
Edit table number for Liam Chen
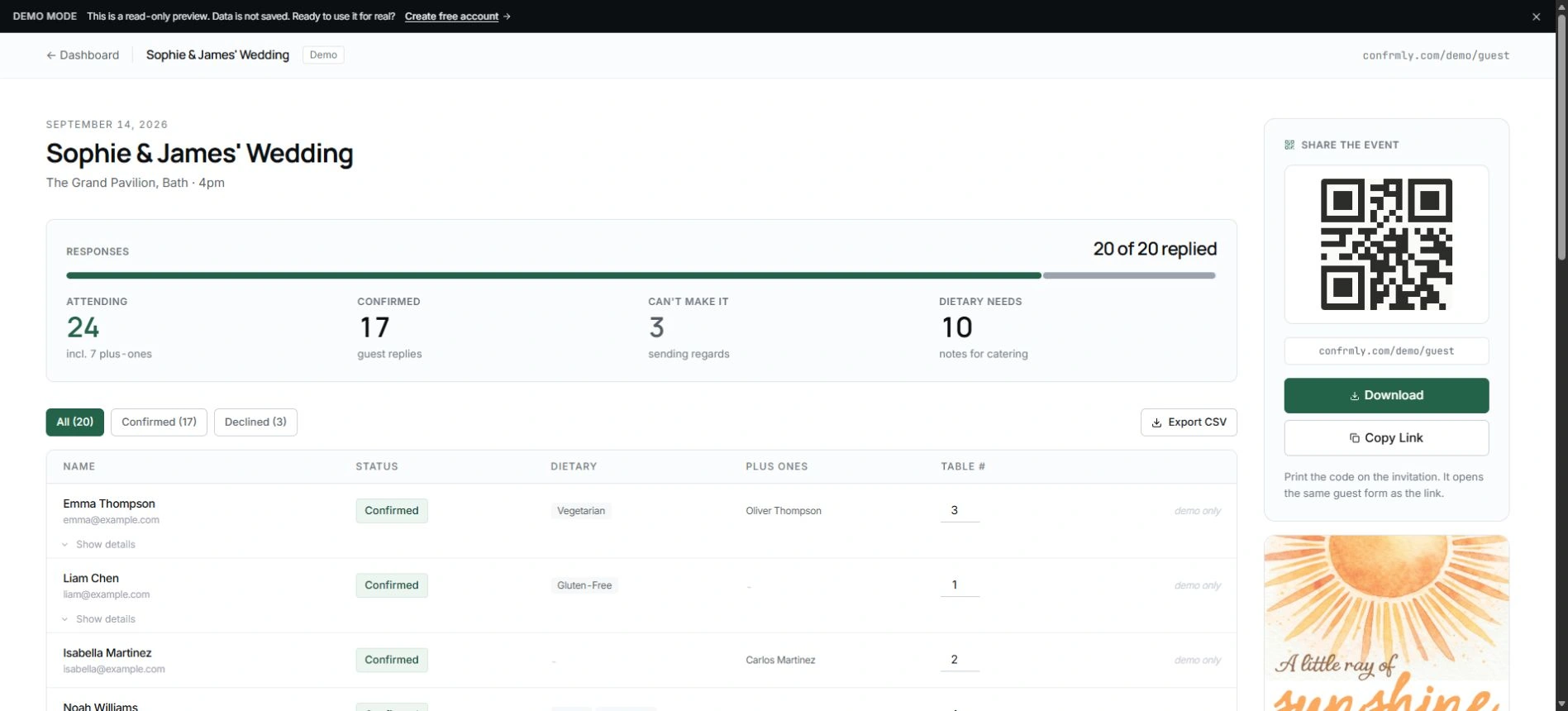pyautogui.click(x=960, y=585)
